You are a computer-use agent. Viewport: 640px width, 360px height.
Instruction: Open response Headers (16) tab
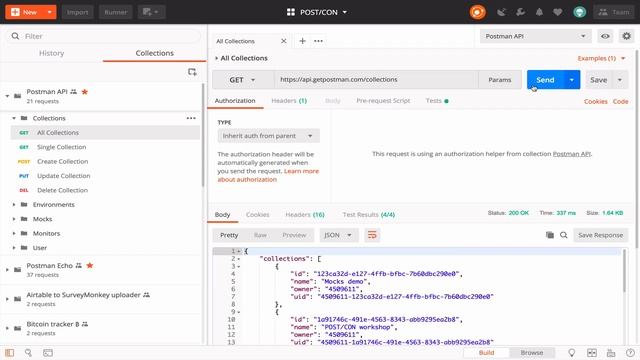(305, 215)
